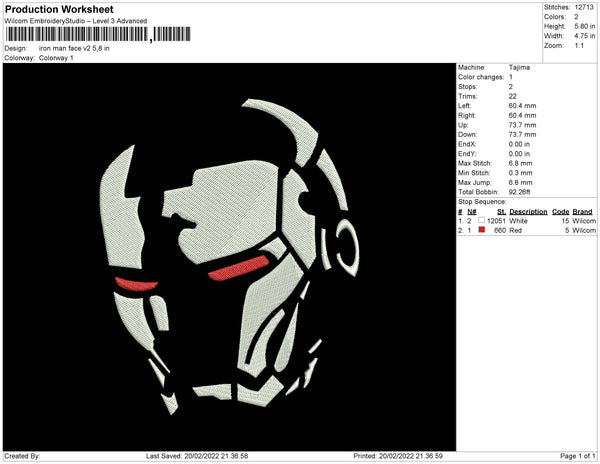Viewport: 600px width, 464px height.
Task: Click the Trims value 22
Action: [512, 96]
